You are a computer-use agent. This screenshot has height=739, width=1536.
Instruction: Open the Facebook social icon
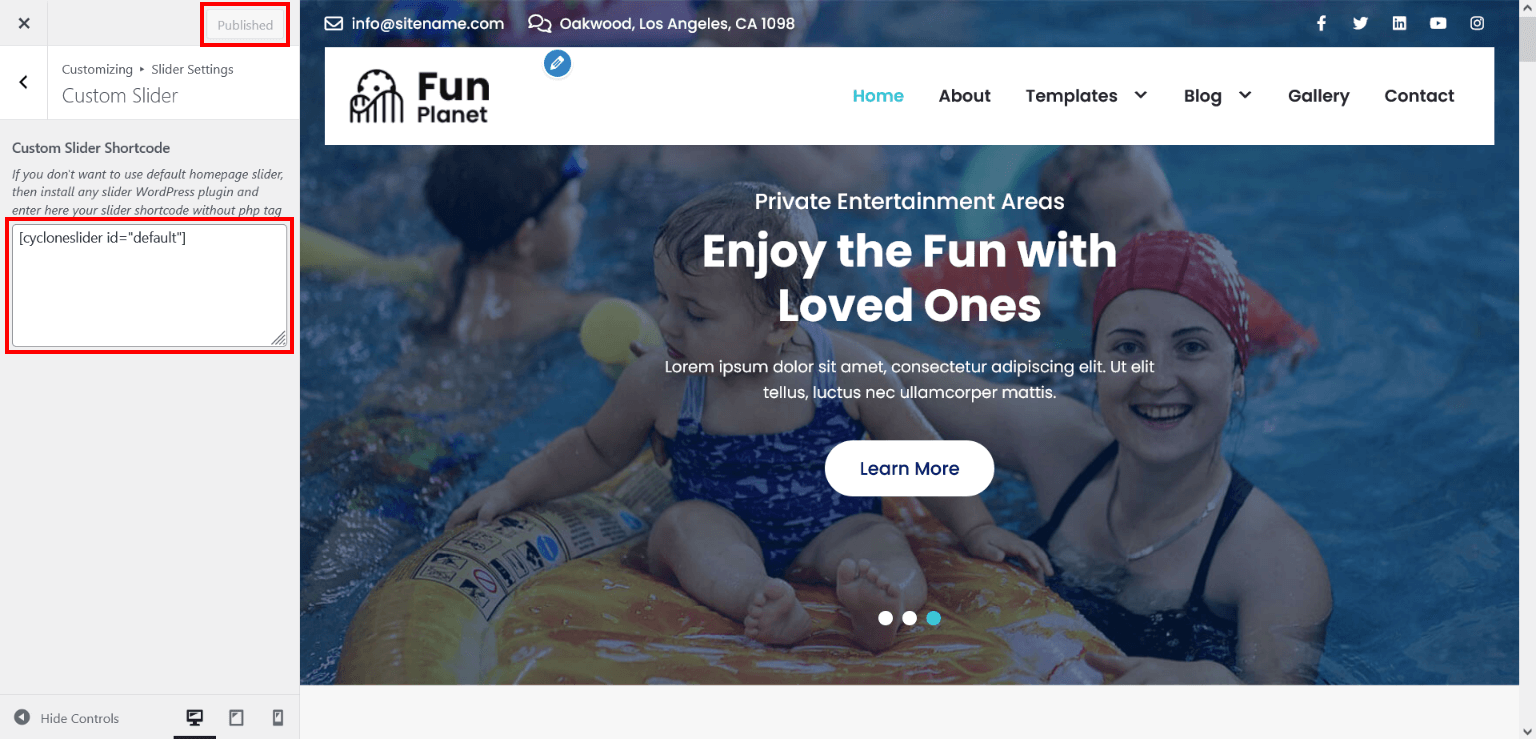[x=1321, y=23]
